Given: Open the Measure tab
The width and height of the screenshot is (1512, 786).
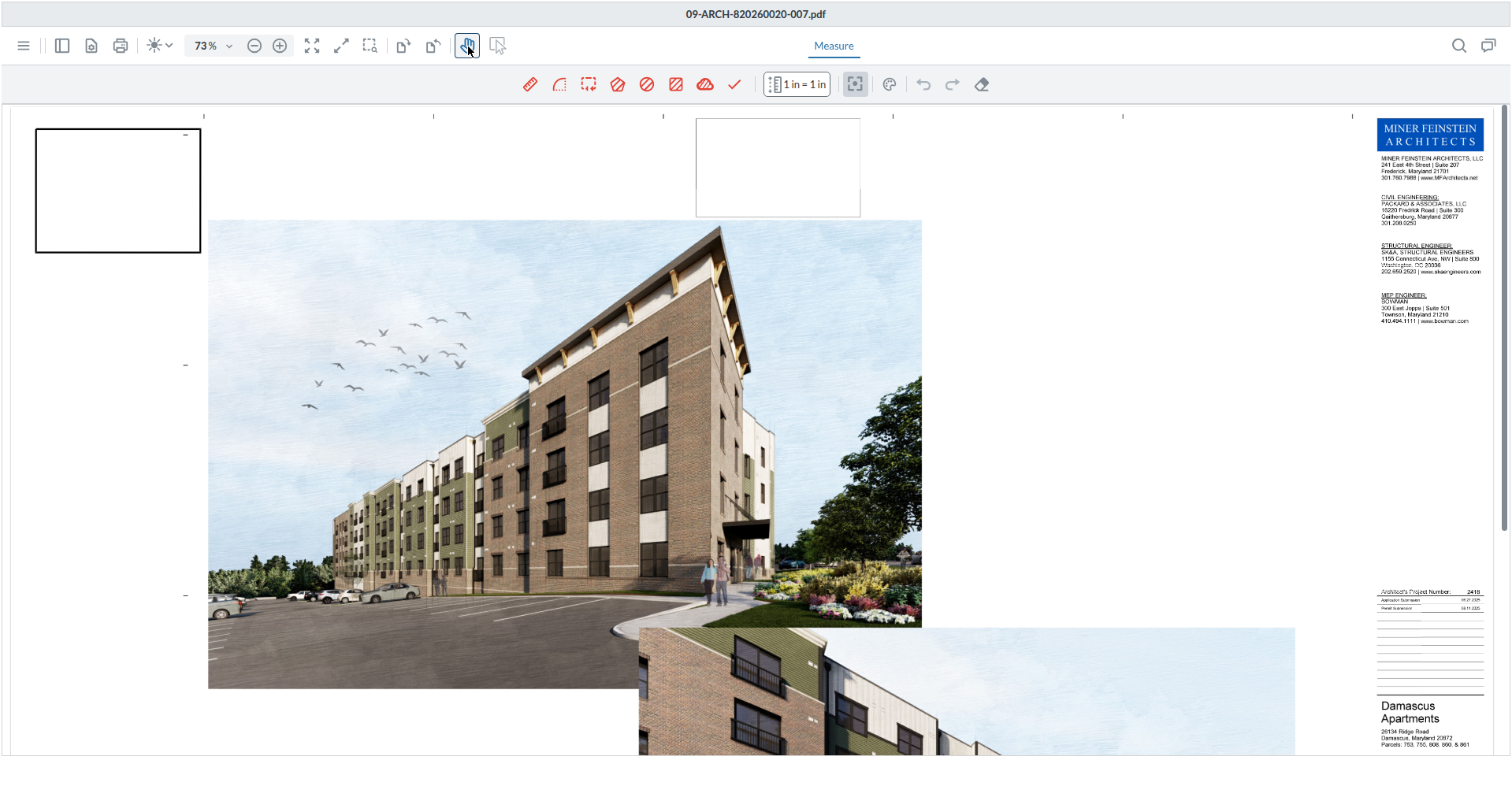Looking at the screenshot, I should point(834,46).
